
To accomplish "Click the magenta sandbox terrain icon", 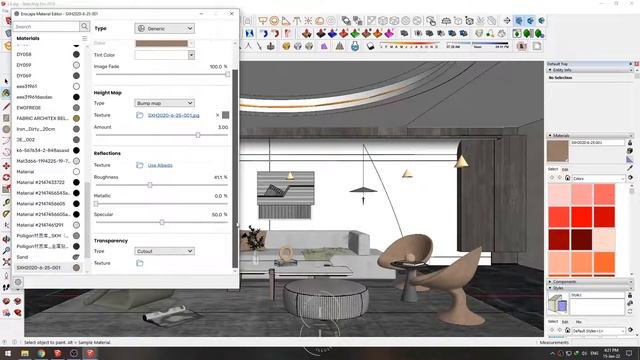I will click(389, 33).
